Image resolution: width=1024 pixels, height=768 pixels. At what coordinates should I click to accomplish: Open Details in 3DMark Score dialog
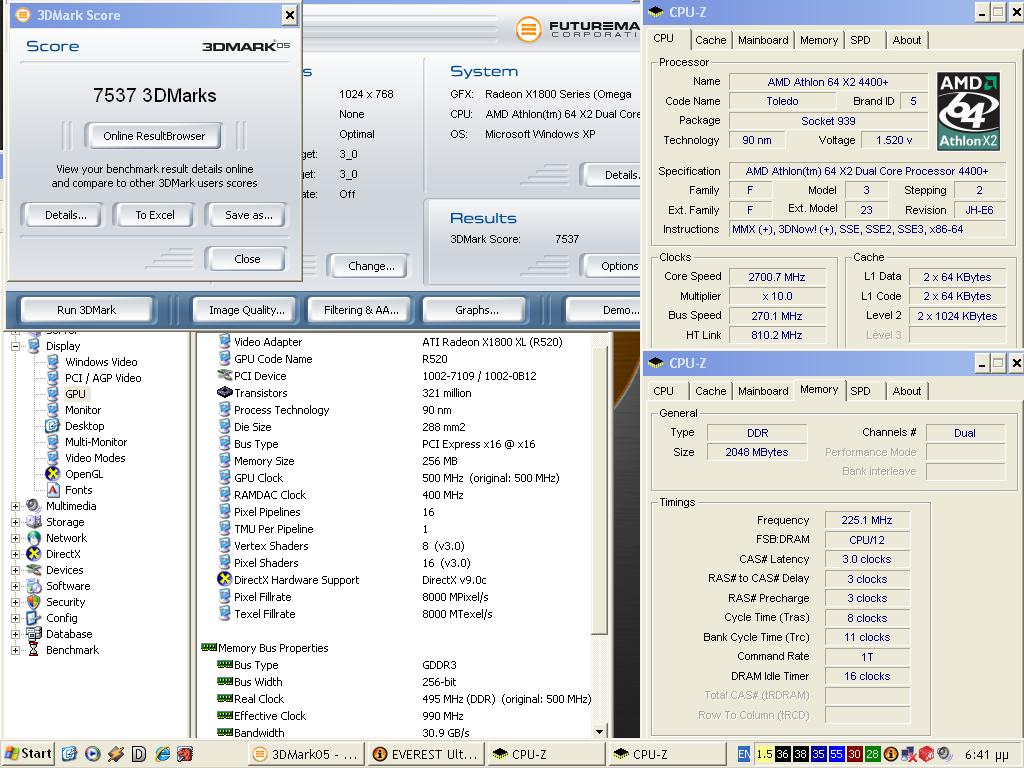click(63, 215)
